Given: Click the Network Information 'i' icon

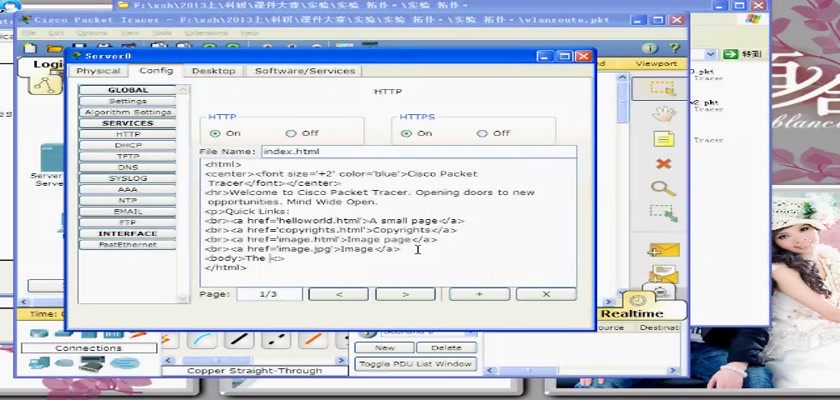Looking at the screenshot, I should click(649, 48).
